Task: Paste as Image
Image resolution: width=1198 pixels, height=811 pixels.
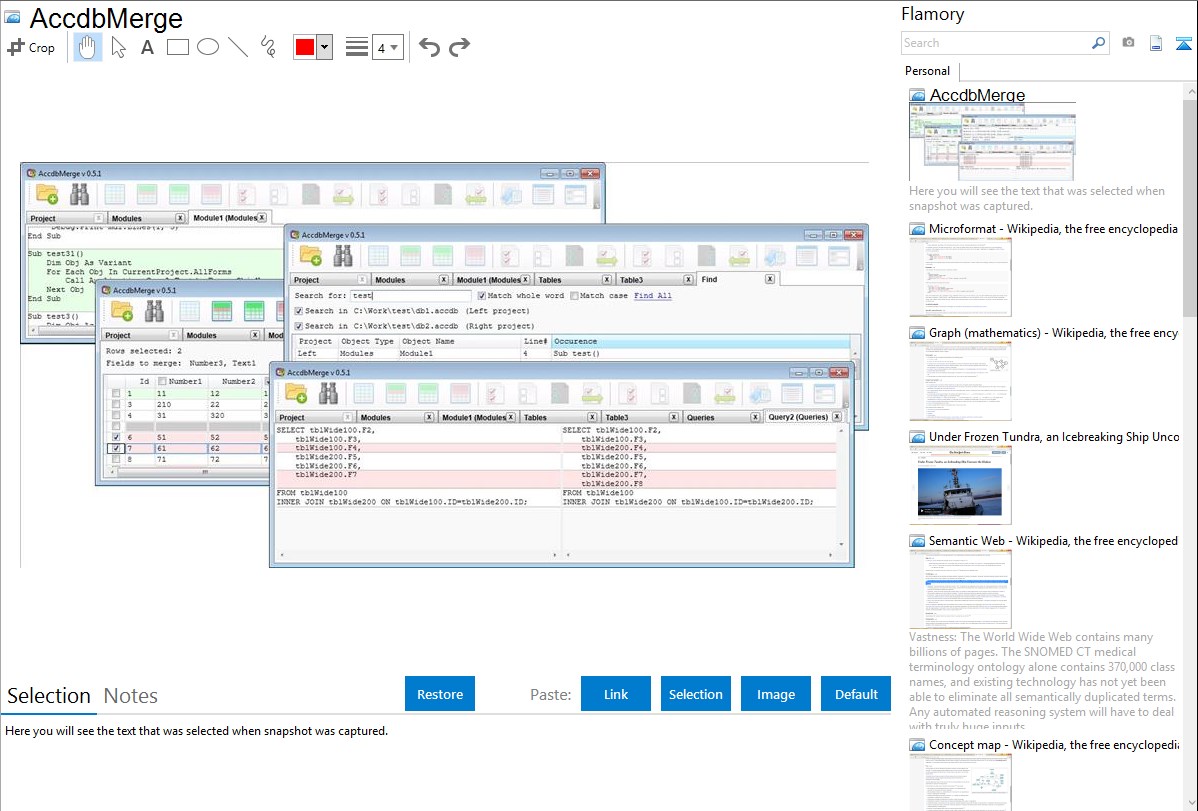Action: pyautogui.click(x=776, y=694)
